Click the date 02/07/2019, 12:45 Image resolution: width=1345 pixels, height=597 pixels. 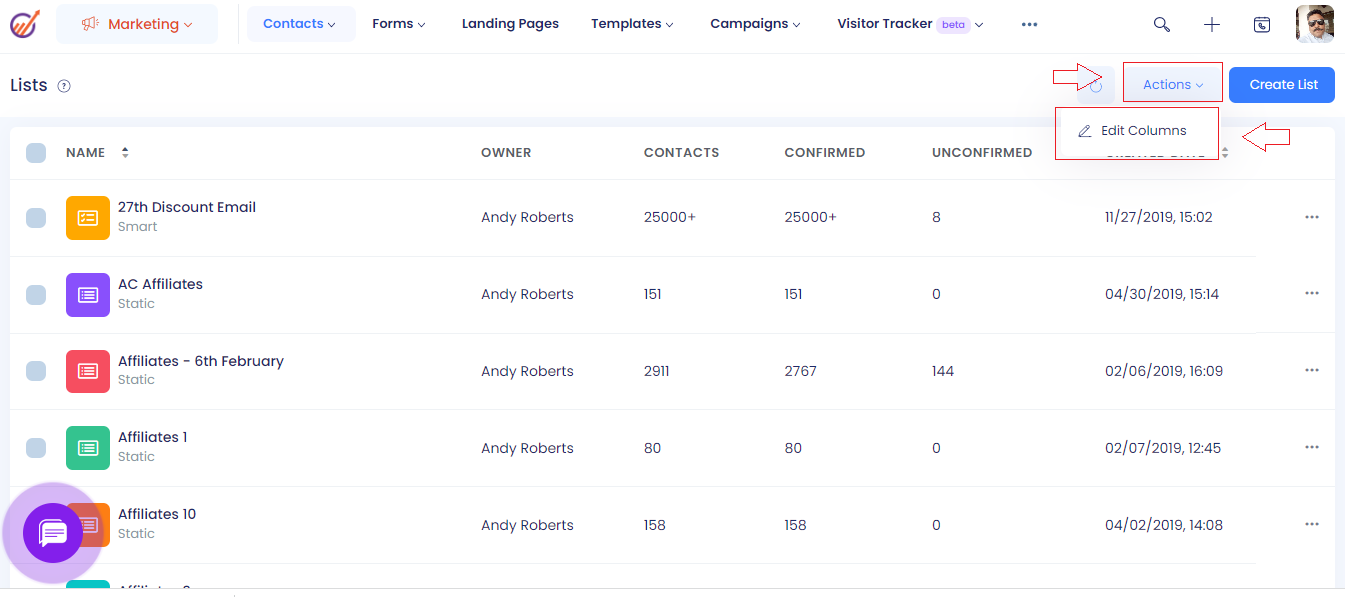click(x=1163, y=448)
